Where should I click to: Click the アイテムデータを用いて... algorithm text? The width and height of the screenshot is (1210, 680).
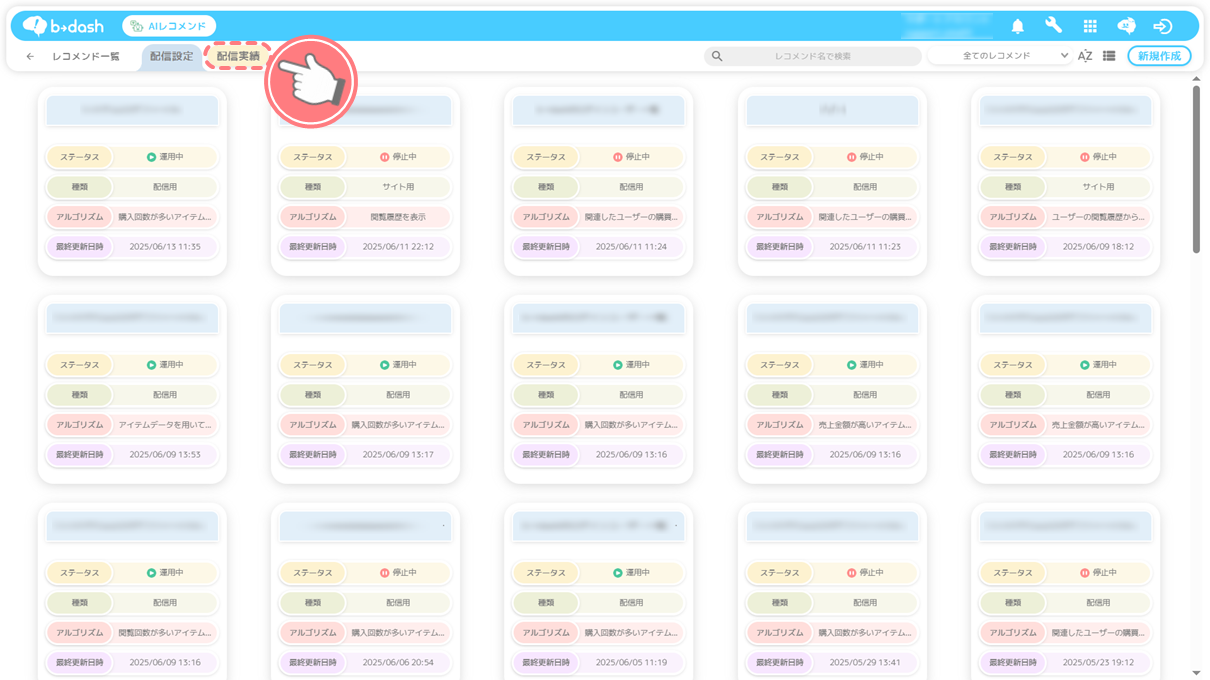coord(165,425)
